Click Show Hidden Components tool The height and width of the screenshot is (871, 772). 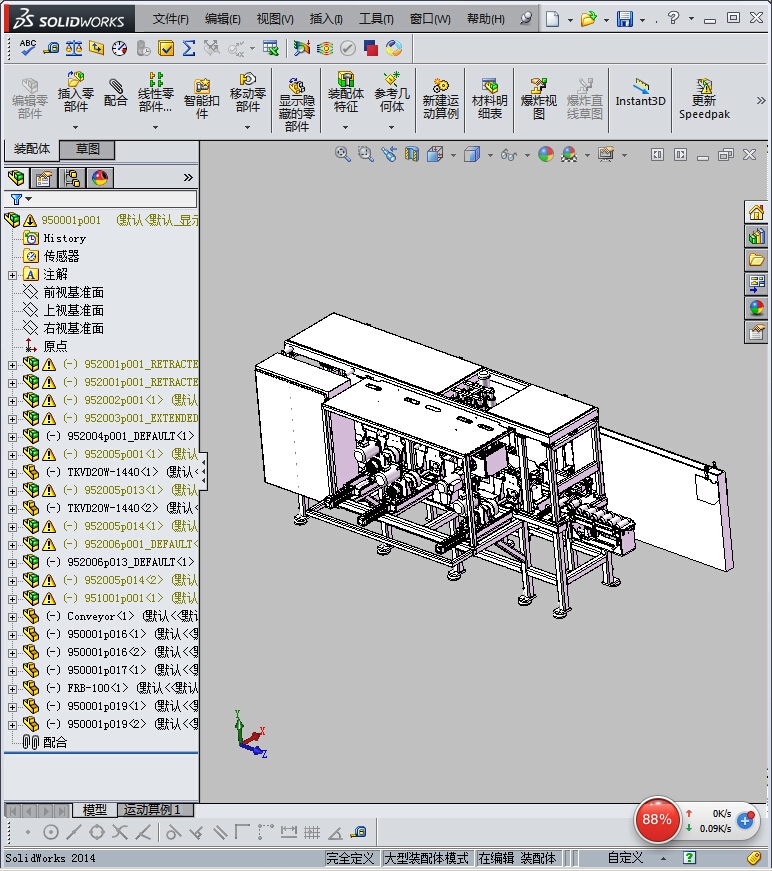pyautogui.click(x=297, y=104)
